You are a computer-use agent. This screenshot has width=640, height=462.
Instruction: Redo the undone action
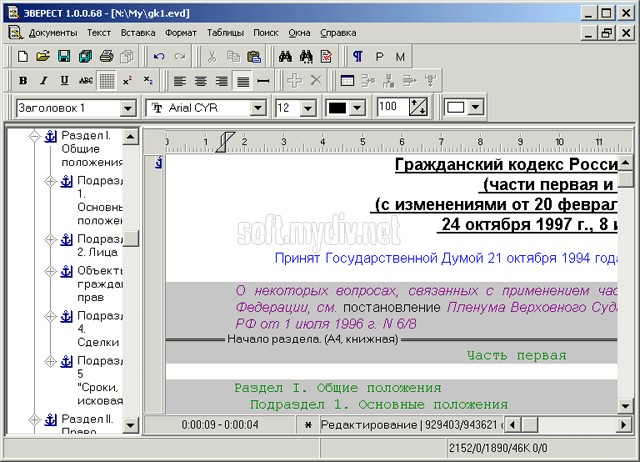point(180,56)
